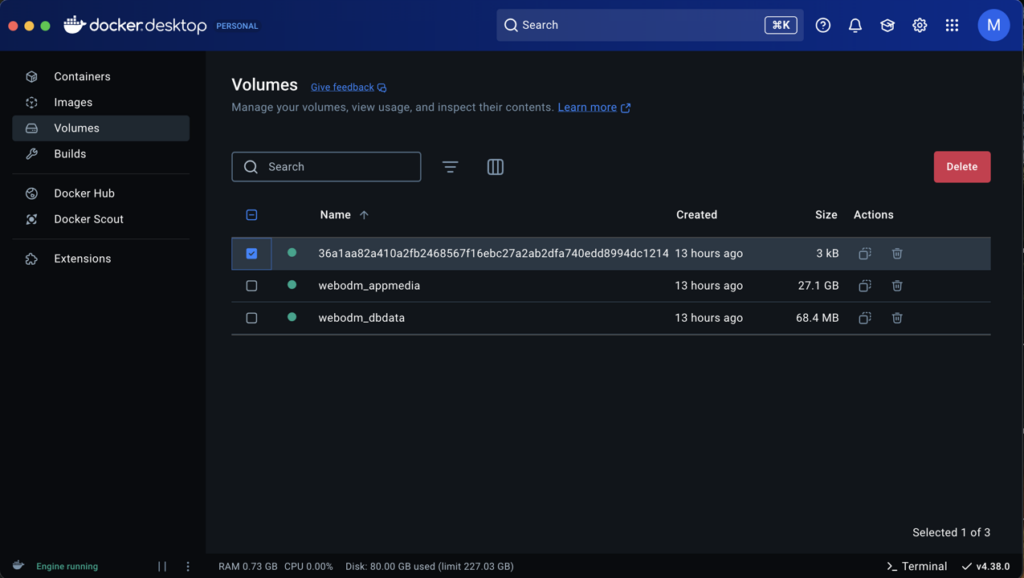The width and height of the screenshot is (1024, 578).
Task: Open the filter icon next to search
Action: coord(450,167)
